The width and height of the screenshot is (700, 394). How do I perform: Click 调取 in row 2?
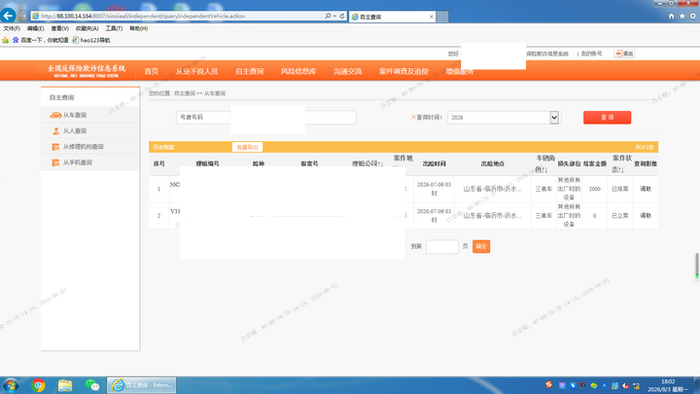[x=646, y=216]
